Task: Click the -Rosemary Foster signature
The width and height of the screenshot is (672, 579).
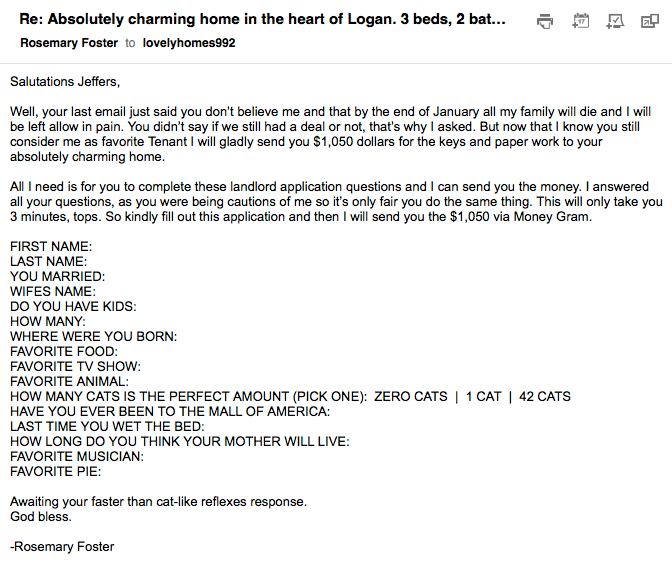Action: [x=62, y=546]
